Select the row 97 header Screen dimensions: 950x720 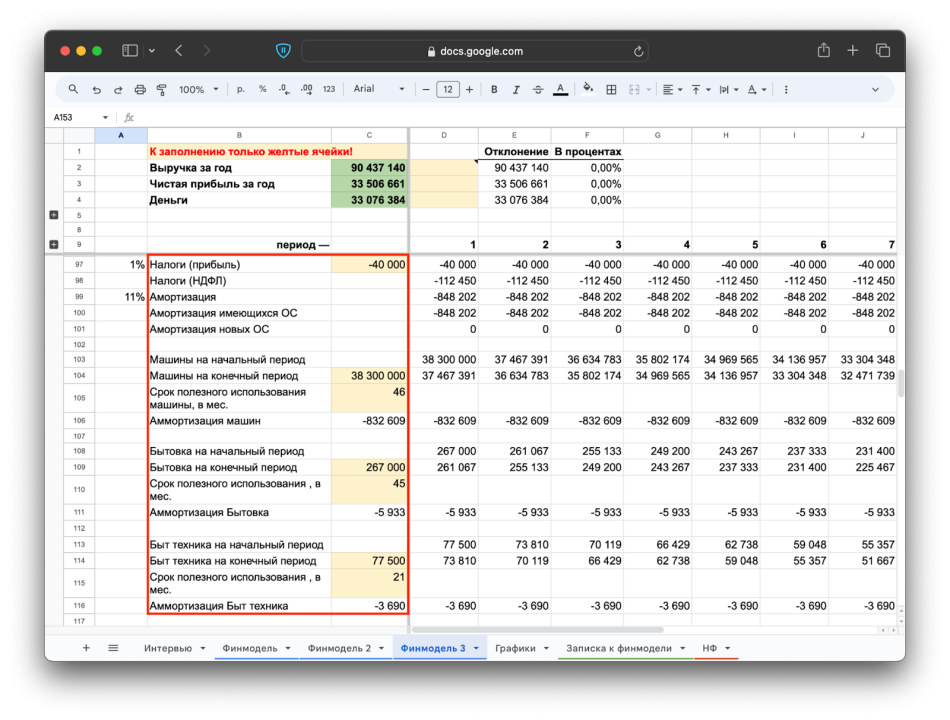point(79,264)
